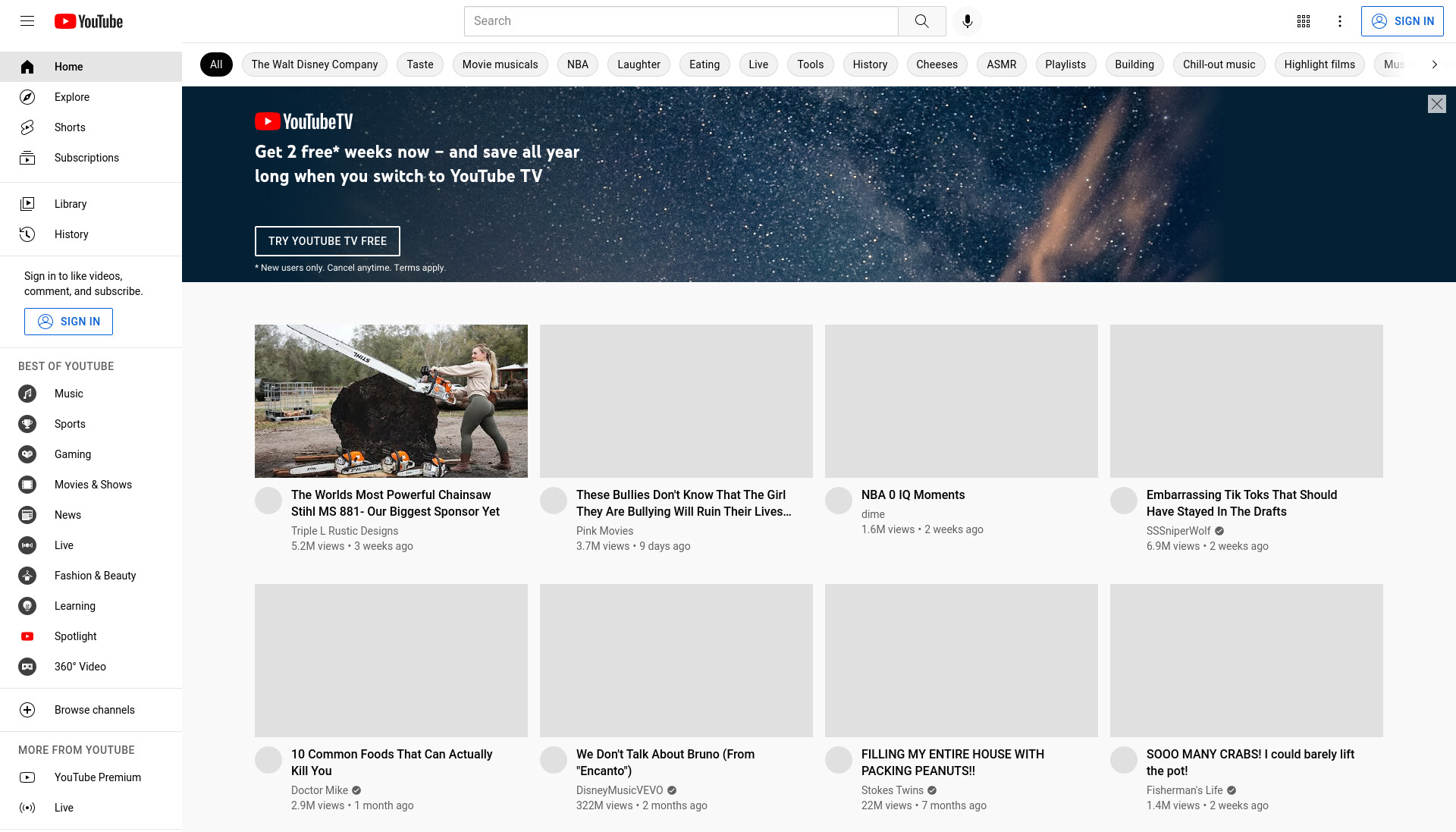Viewport: 1456px width, 832px height.
Task: Click the Browse channels plus icon
Action: (27, 710)
